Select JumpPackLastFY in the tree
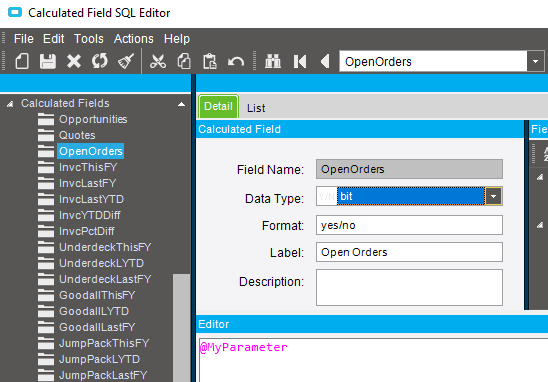Viewport: 548px width, 382px height. click(103, 375)
